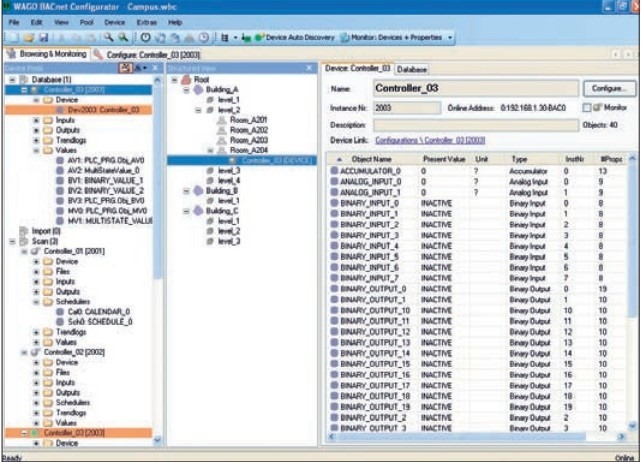Click orange highlighted icon in Device Pools header
This screenshot has width=641, height=462.
[125, 68]
